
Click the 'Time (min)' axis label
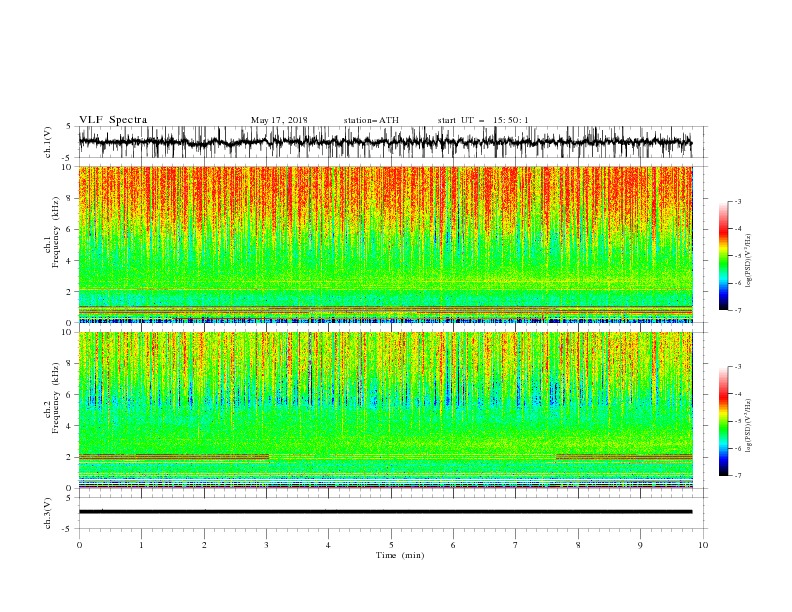[x=400, y=555]
